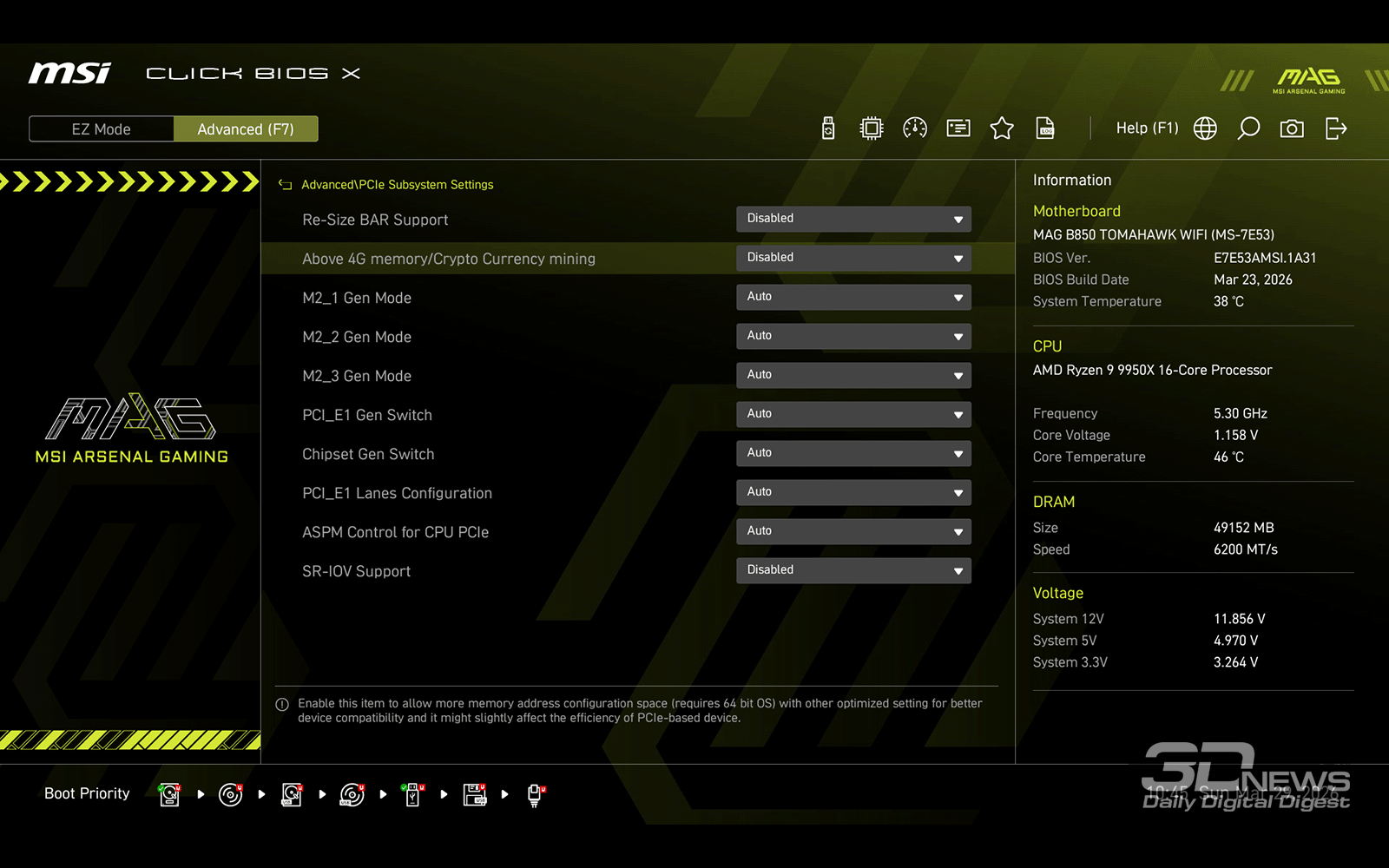Click the exit icon in top toolbar

pyautogui.click(x=1336, y=128)
